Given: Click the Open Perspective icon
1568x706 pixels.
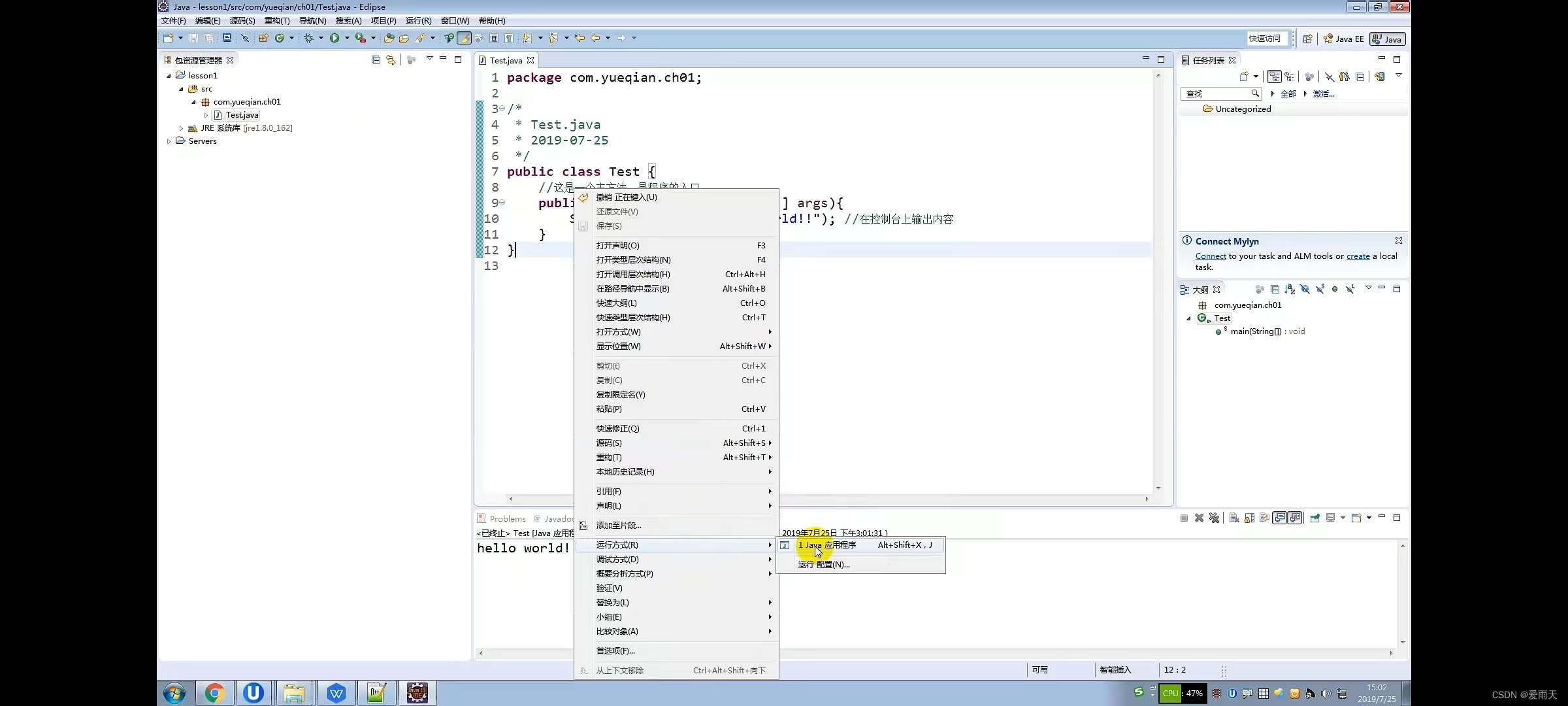Looking at the screenshot, I should 1307,39.
